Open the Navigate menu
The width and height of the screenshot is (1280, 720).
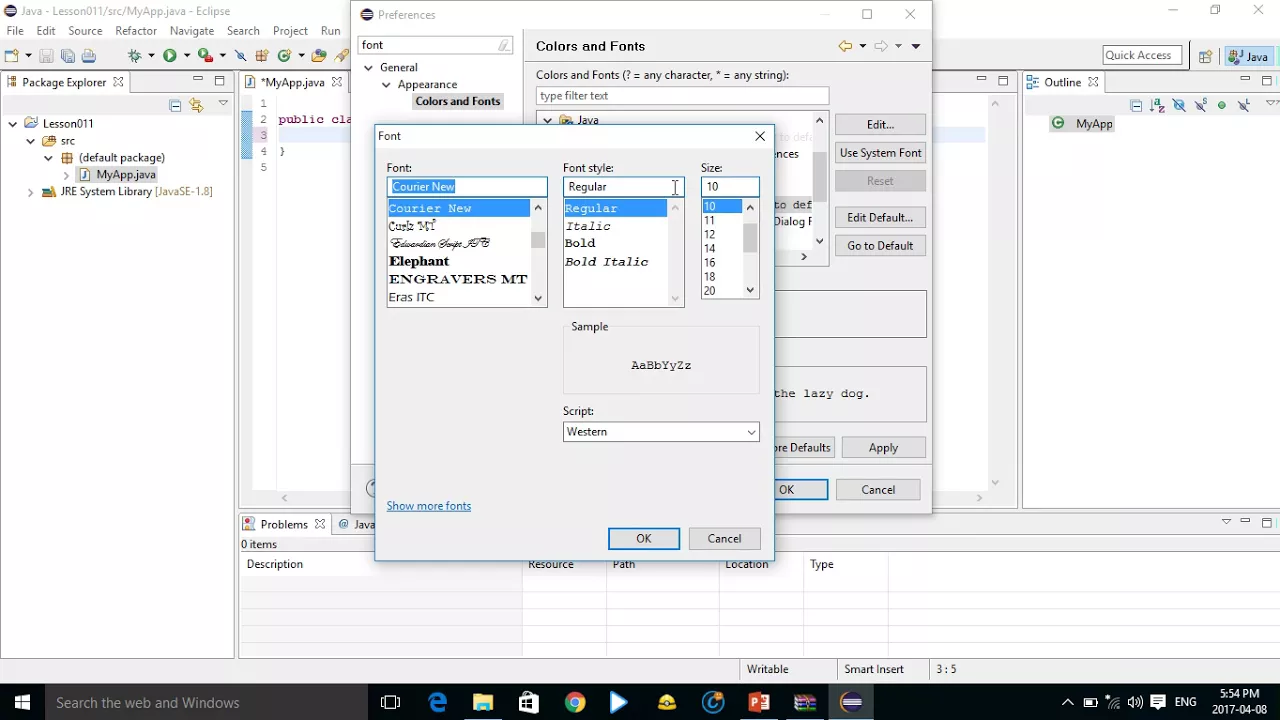click(192, 31)
